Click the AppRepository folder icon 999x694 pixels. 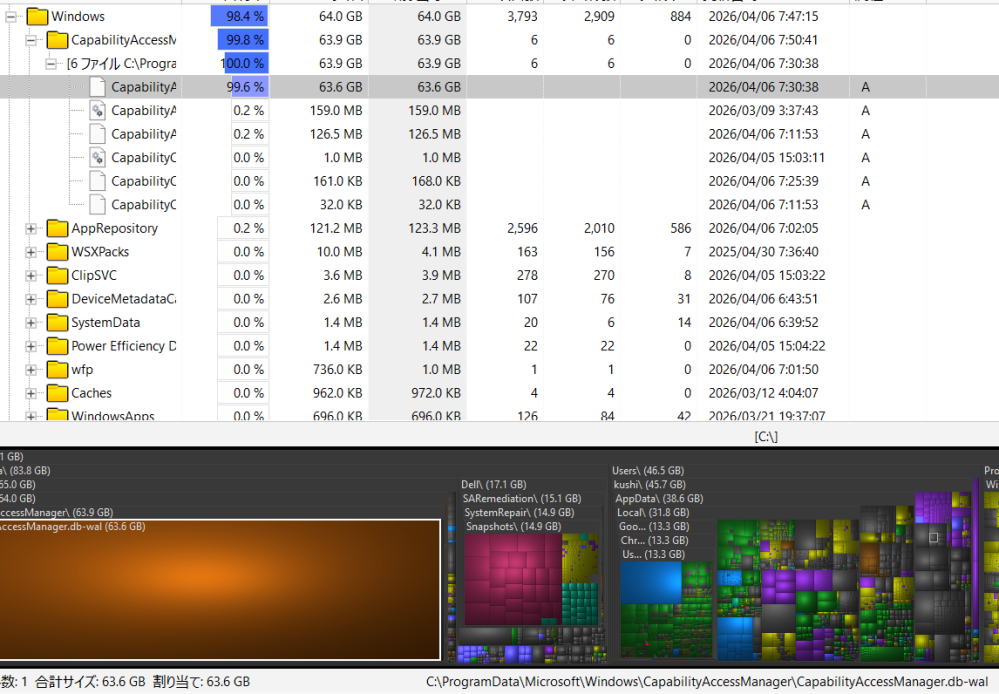(x=56, y=228)
